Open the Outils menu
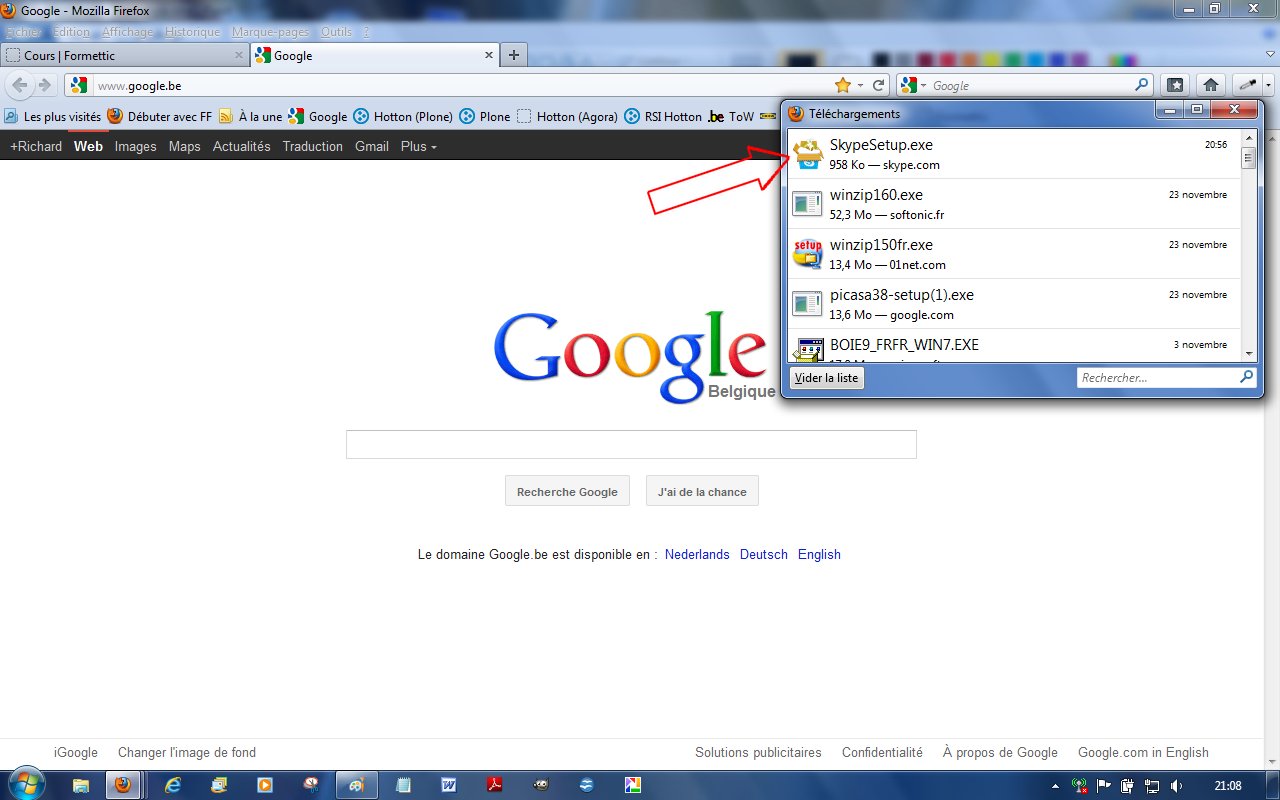The image size is (1280, 800). (x=336, y=32)
